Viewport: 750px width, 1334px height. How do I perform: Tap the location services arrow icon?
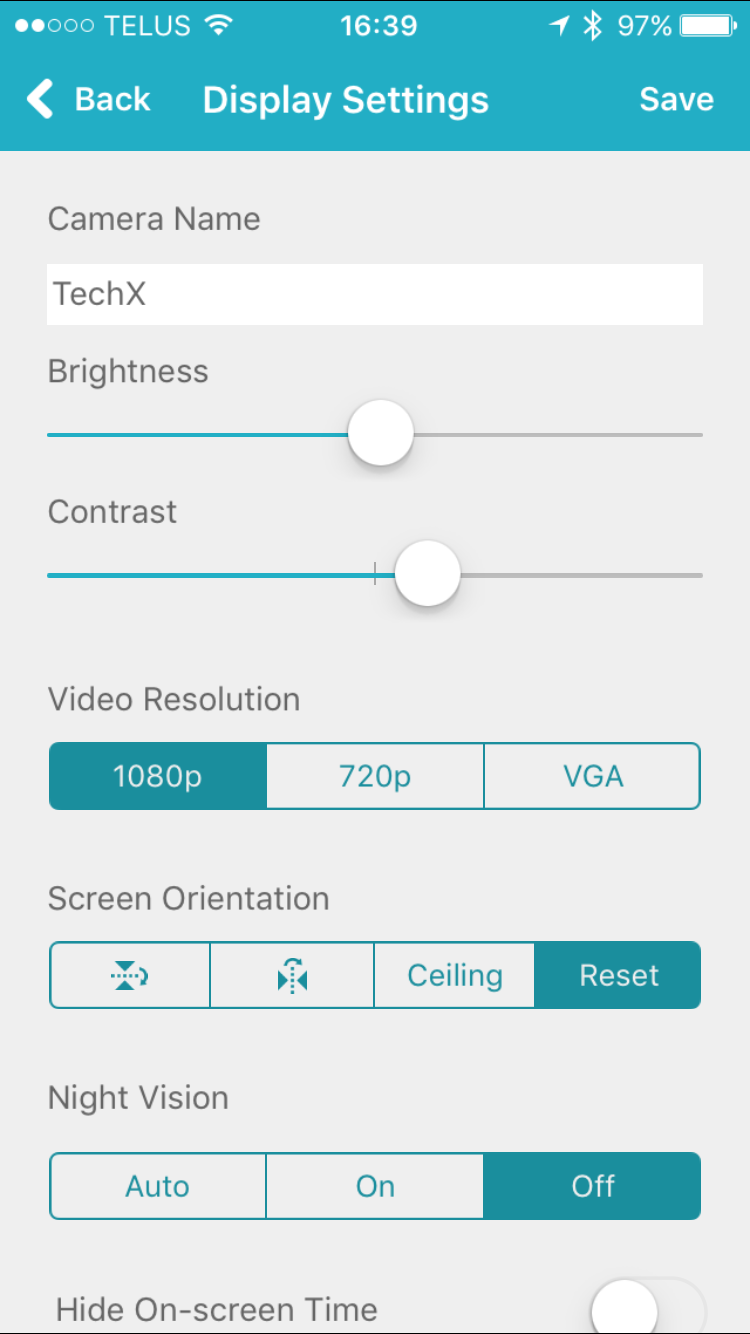click(560, 27)
